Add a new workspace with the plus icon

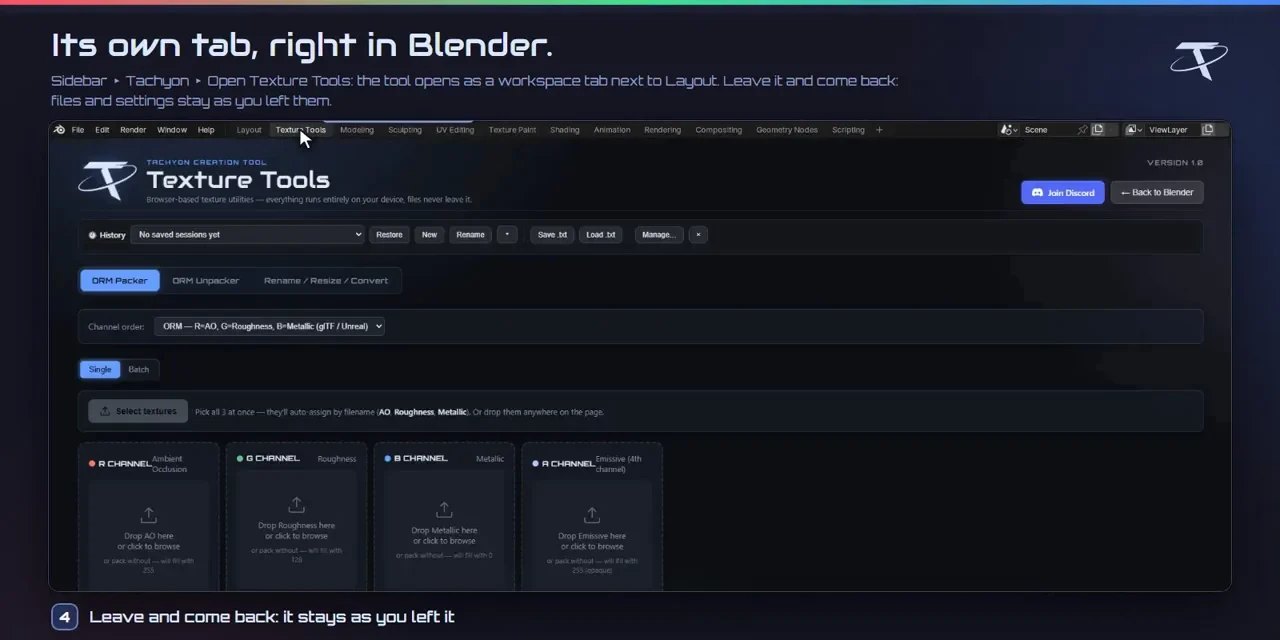(x=879, y=130)
